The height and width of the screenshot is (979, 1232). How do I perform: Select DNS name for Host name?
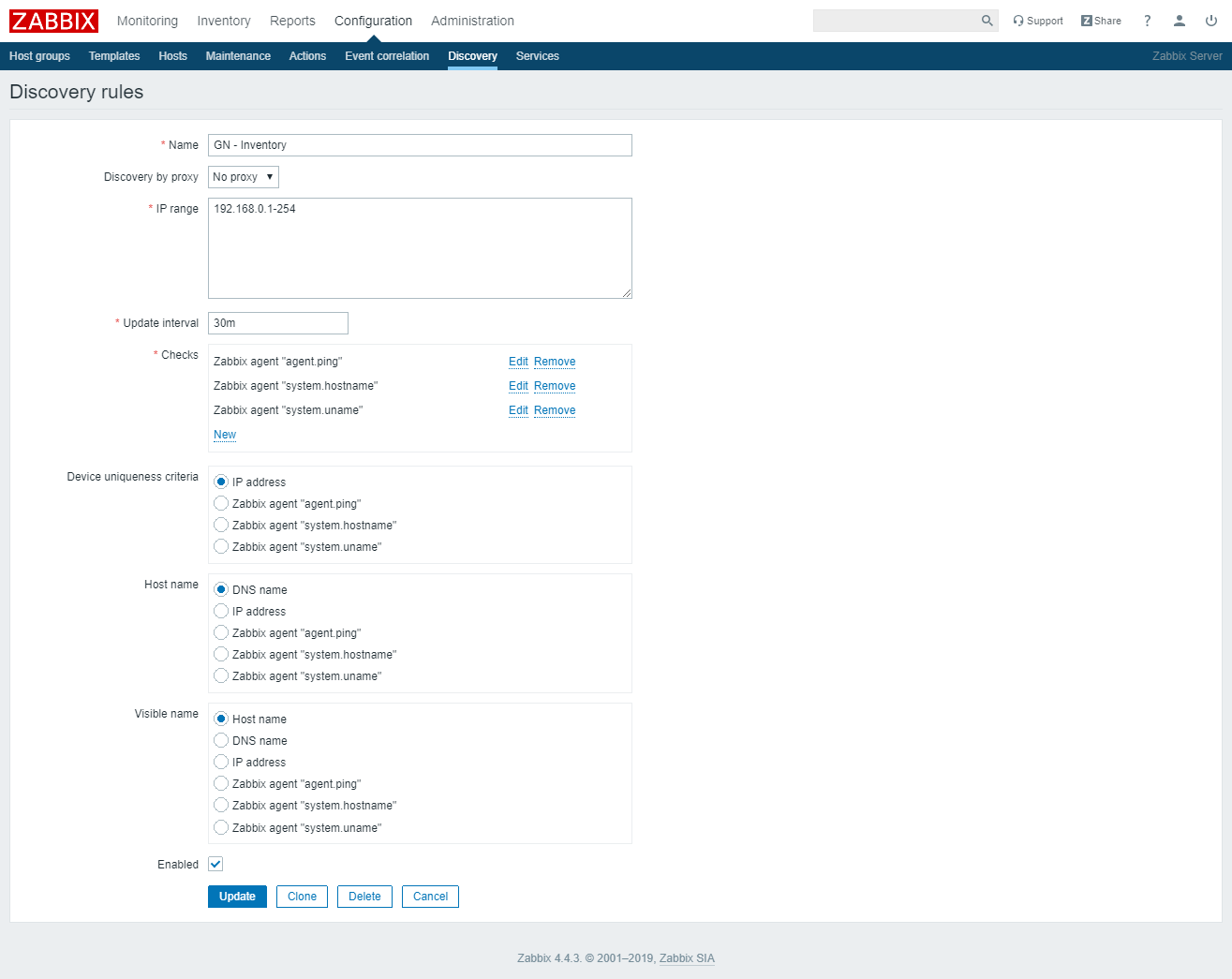[221, 589]
